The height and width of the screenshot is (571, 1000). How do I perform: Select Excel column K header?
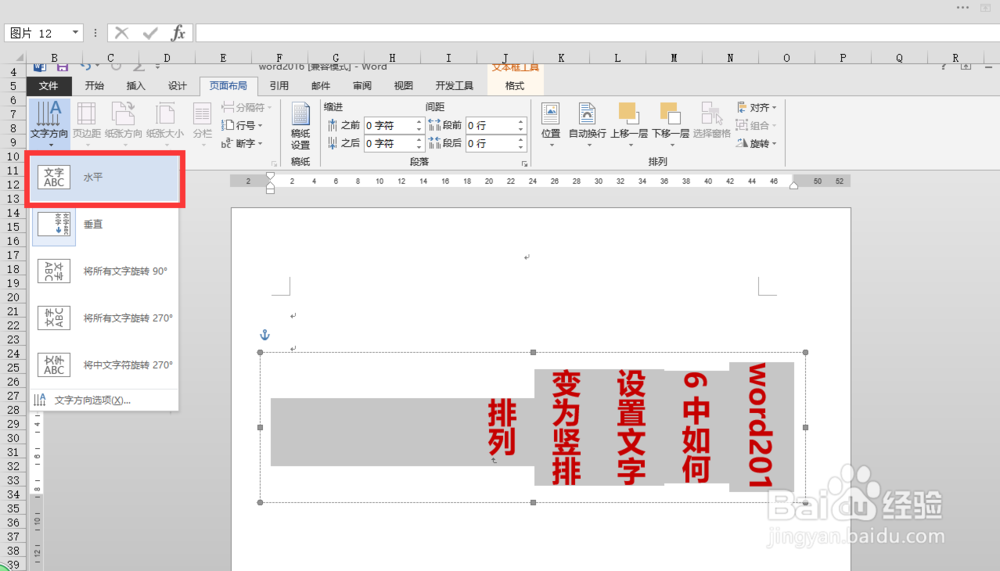[561, 57]
